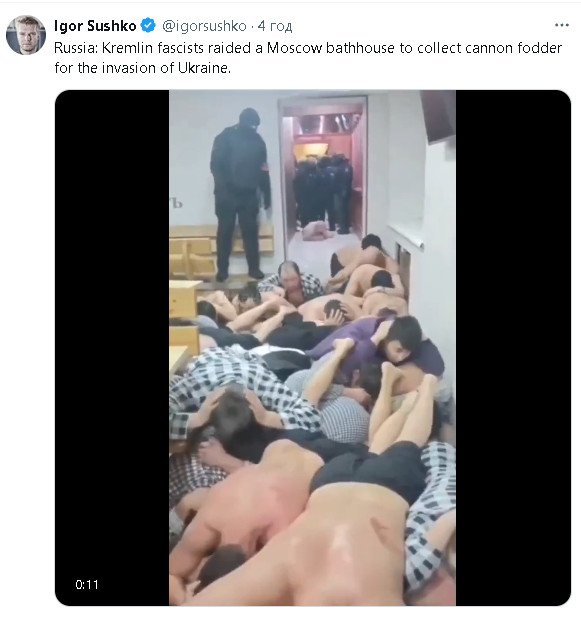Open the Igor Sushko display name link
The height and width of the screenshot is (621, 581).
point(95,26)
